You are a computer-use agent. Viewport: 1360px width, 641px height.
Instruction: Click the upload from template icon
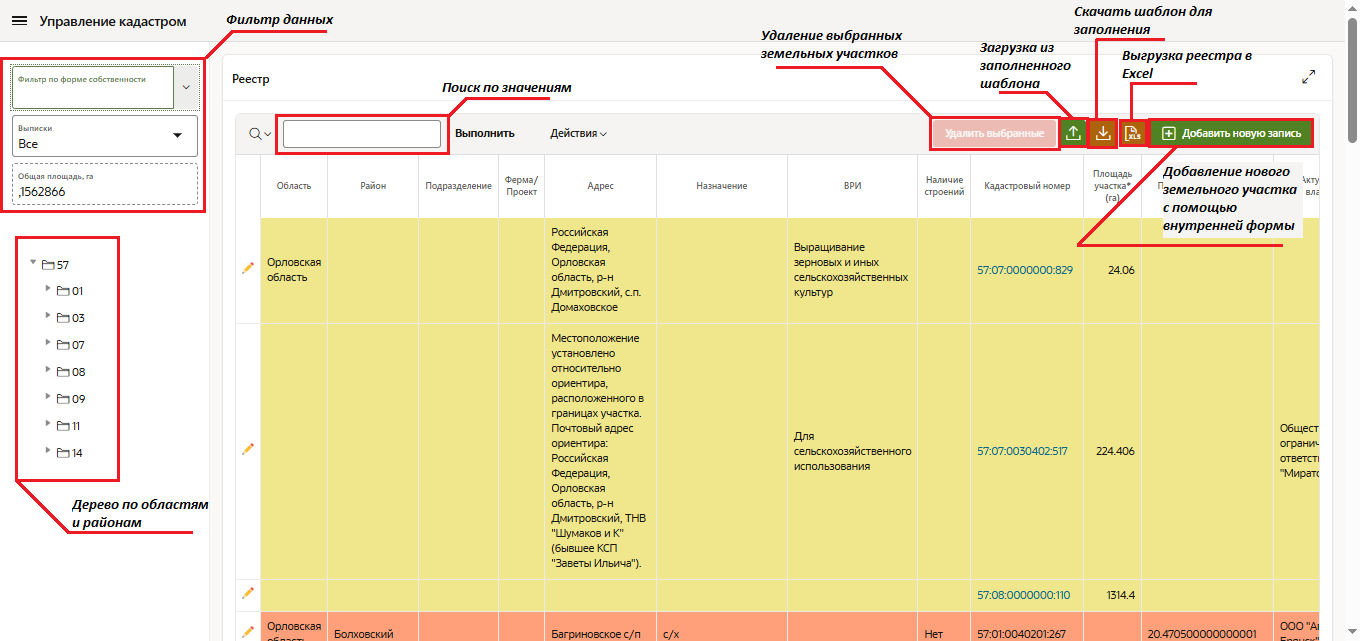(x=1073, y=133)
